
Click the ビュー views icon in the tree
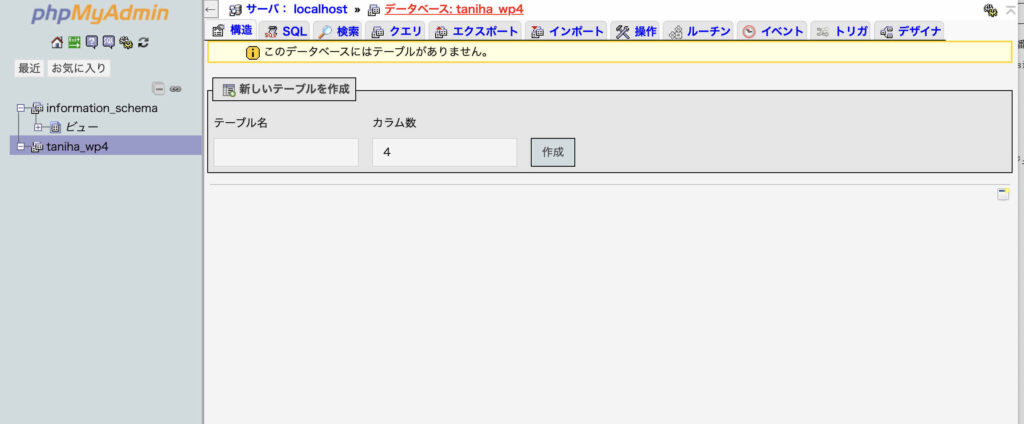(56, 127)
